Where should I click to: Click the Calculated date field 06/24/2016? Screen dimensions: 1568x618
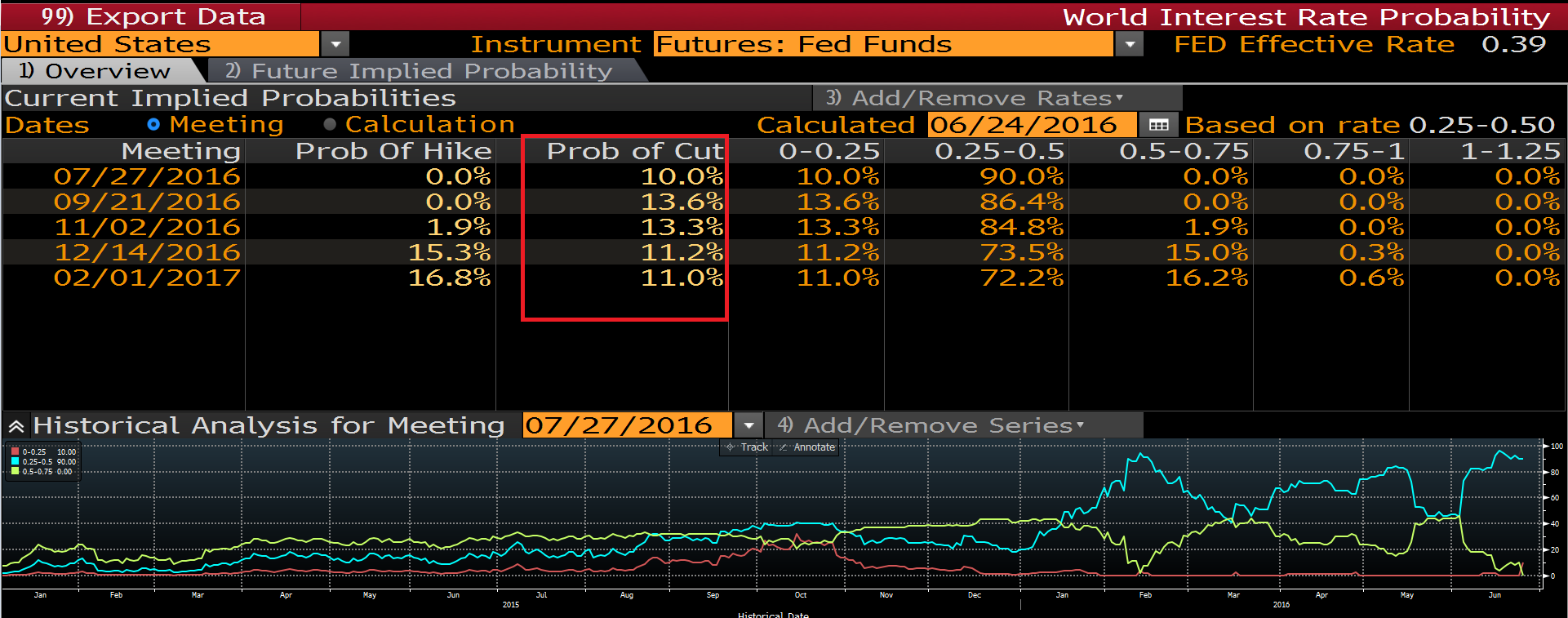click(1023, 125)
